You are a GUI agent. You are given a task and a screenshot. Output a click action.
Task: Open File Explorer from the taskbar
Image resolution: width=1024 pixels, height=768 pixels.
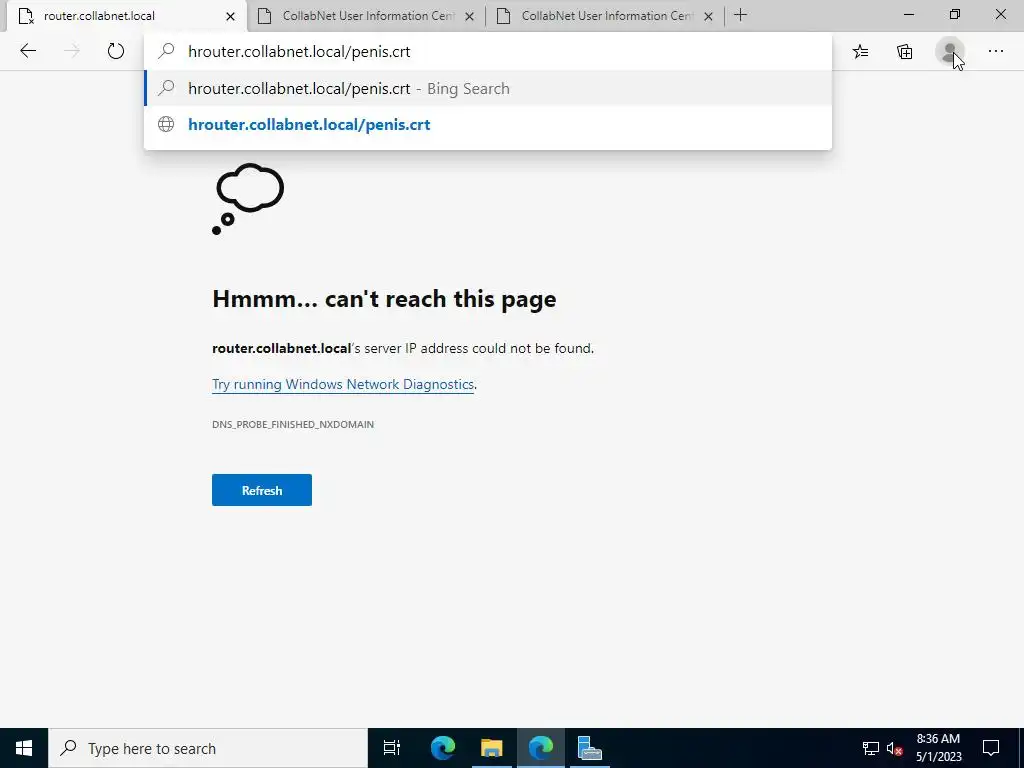(x=492, y=748)
